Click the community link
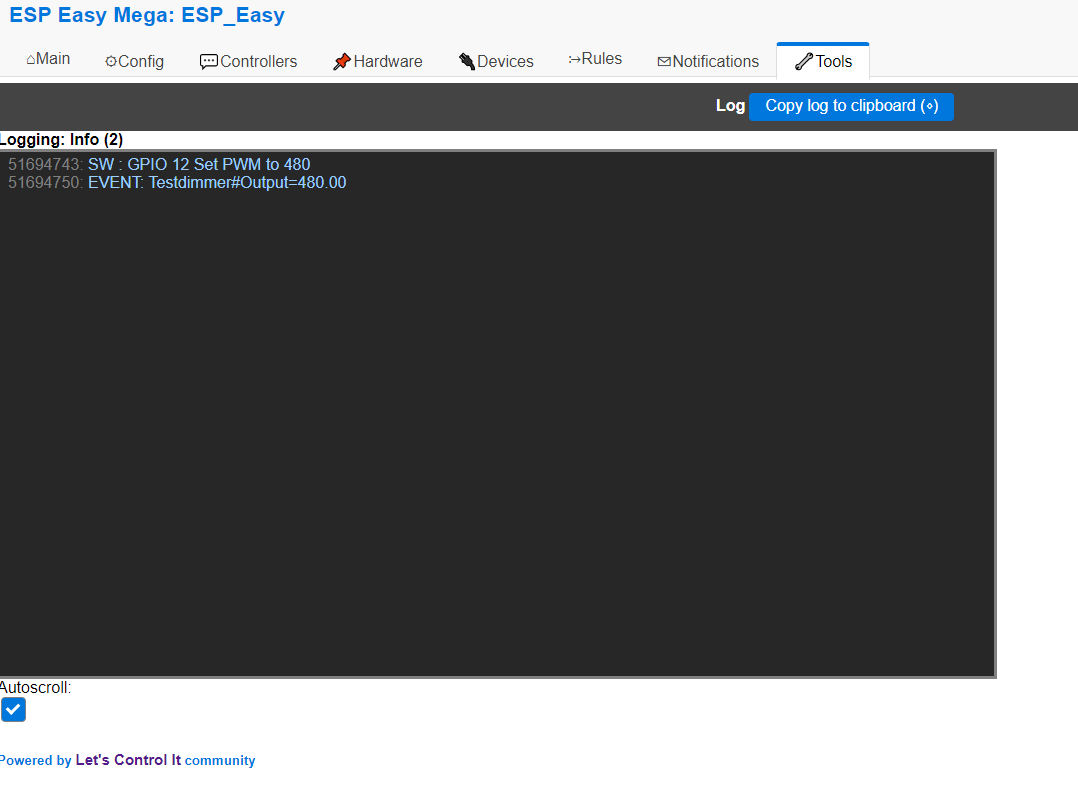Screen dimensions: 1078x802 coord(220,760)
